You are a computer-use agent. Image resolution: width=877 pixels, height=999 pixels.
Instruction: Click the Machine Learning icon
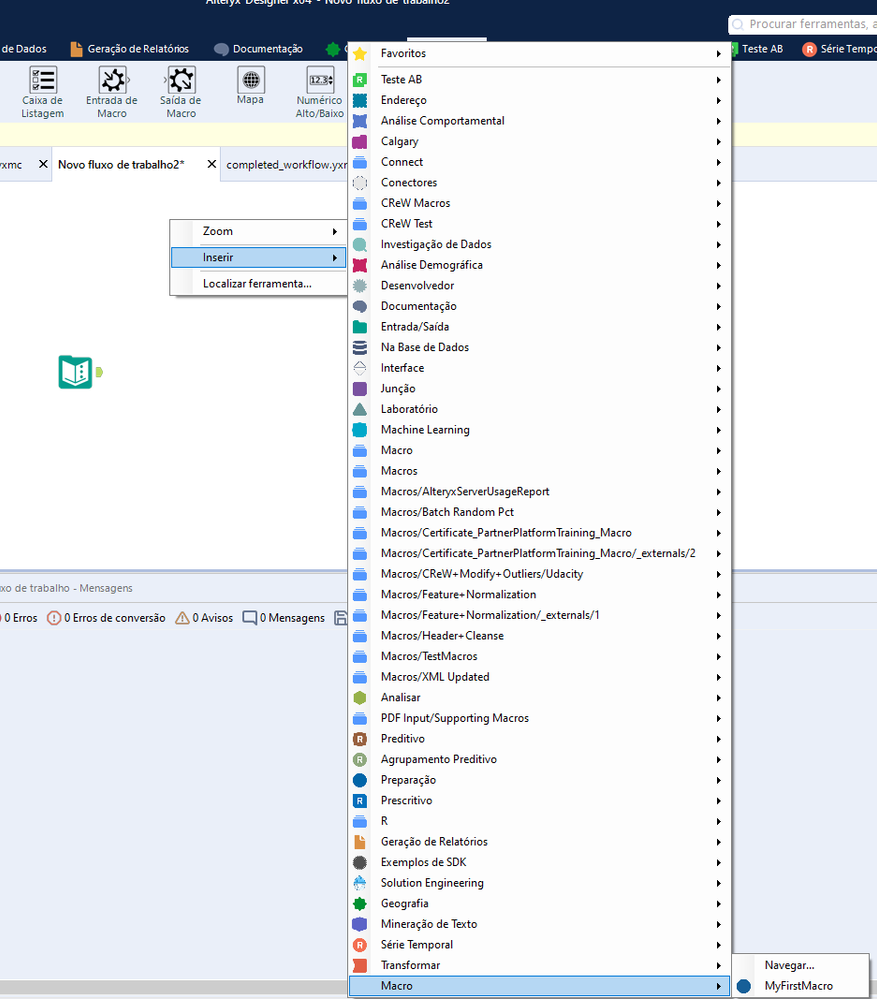pyautogui.click(x=360, y=430)
